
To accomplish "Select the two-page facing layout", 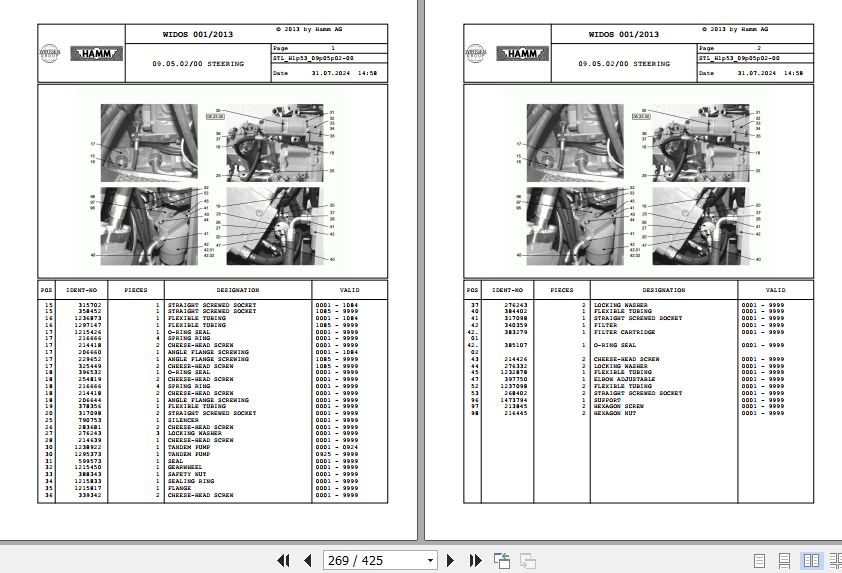I will (x=811, y=561).
